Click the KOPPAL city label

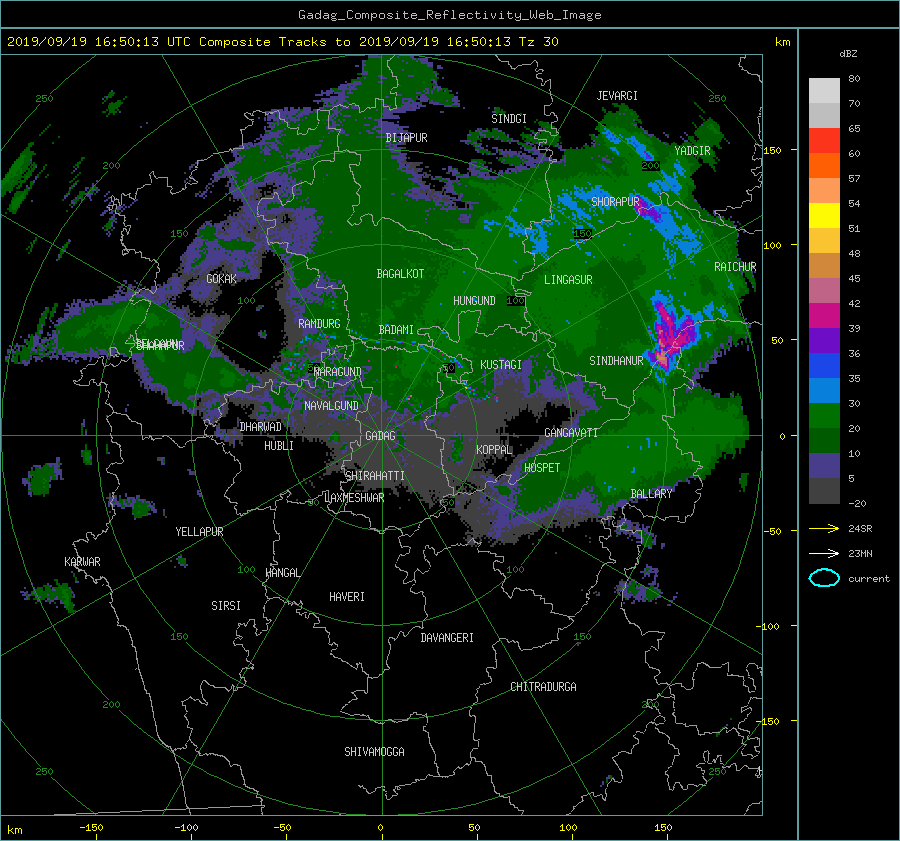pyautogui.click(x=494, y=450)
